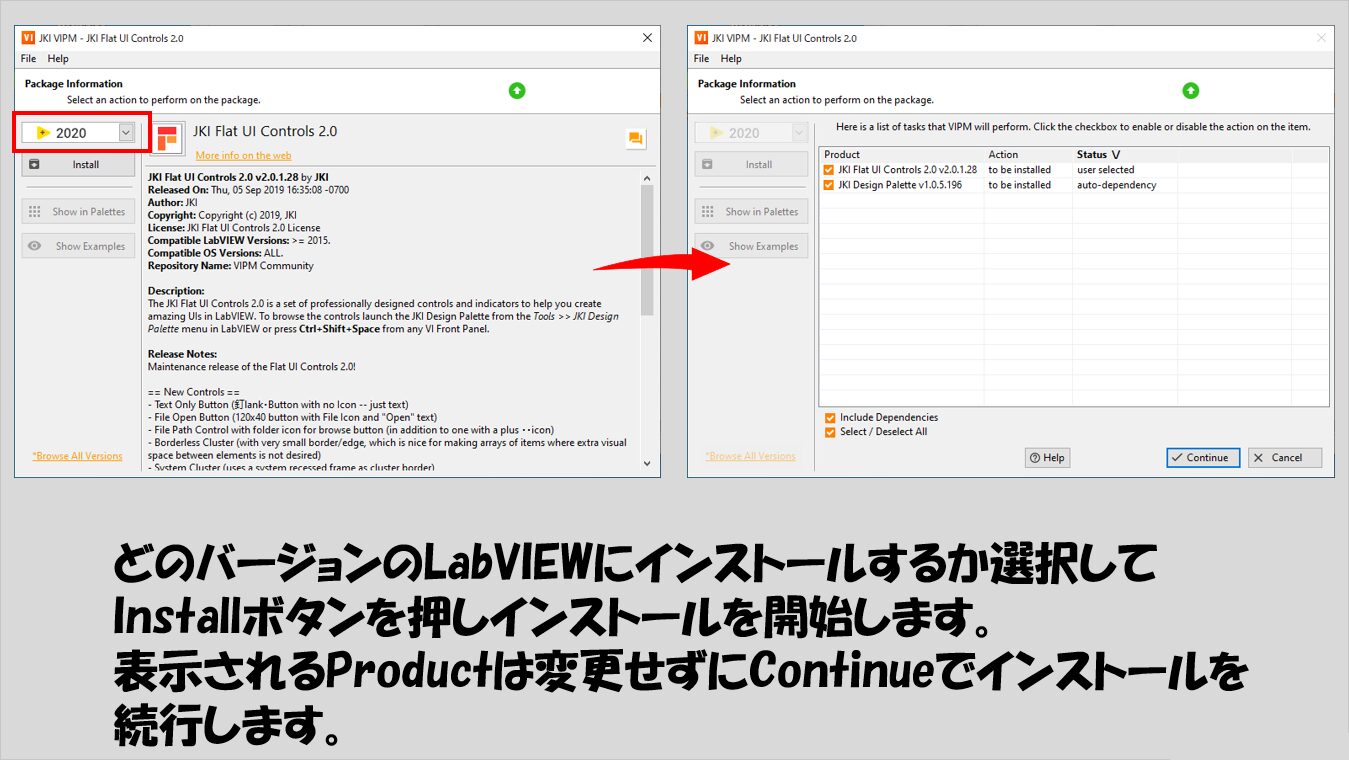1349x760 pixels.
Task: Click VI app icon in left window title bar
Action: pos(29,38)
